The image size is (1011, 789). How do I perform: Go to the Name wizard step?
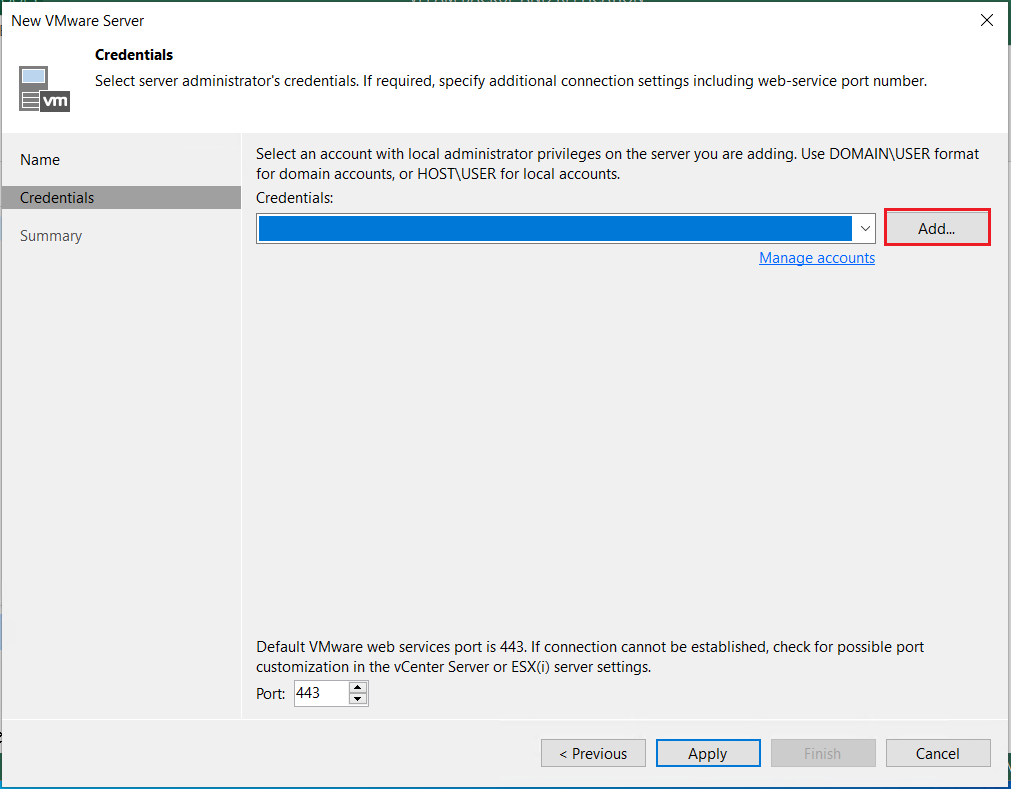point(40,160)
